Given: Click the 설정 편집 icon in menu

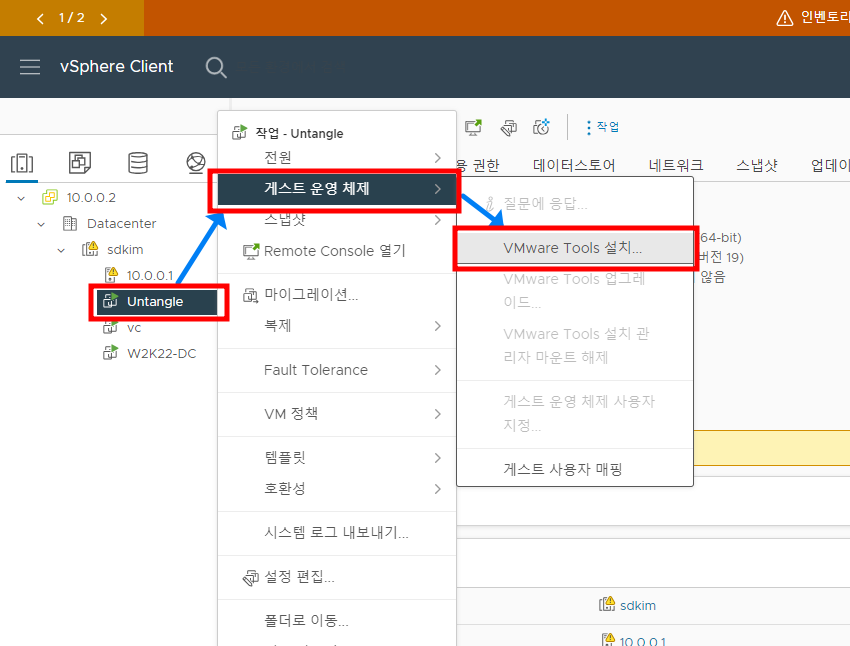Looking at the screenshot, I should (x=250, y=578).
